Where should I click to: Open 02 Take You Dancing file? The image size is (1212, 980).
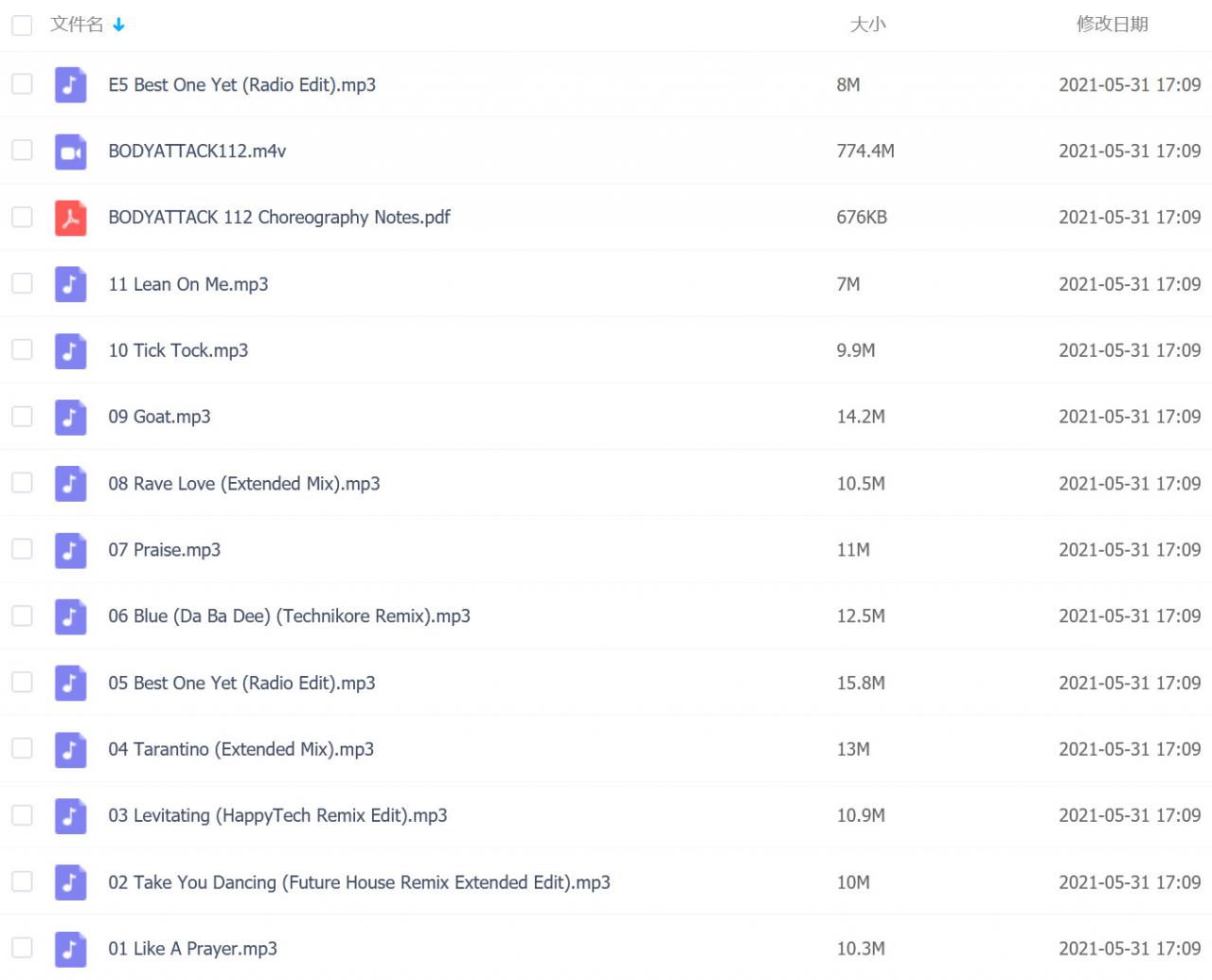point(359,882)
